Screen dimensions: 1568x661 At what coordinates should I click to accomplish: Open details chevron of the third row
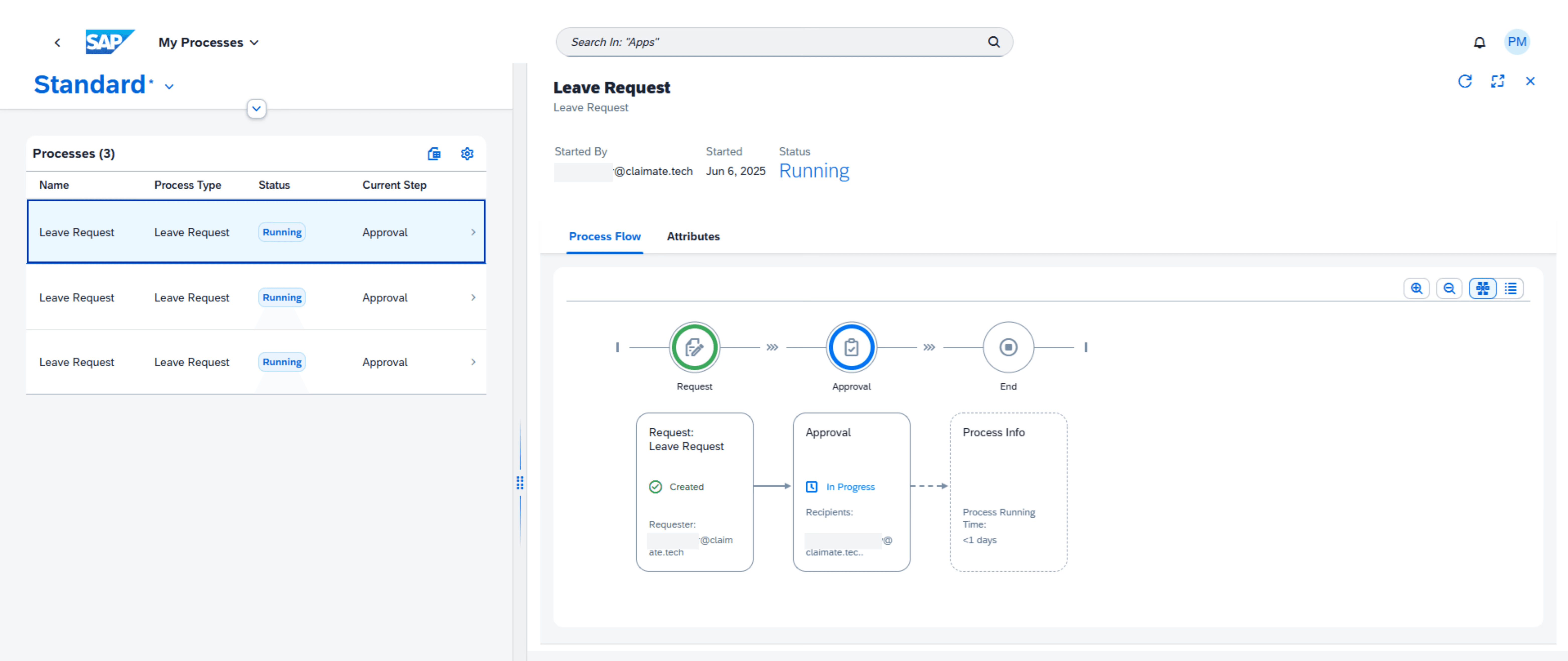pyautogui.click(x=473, y=362)
